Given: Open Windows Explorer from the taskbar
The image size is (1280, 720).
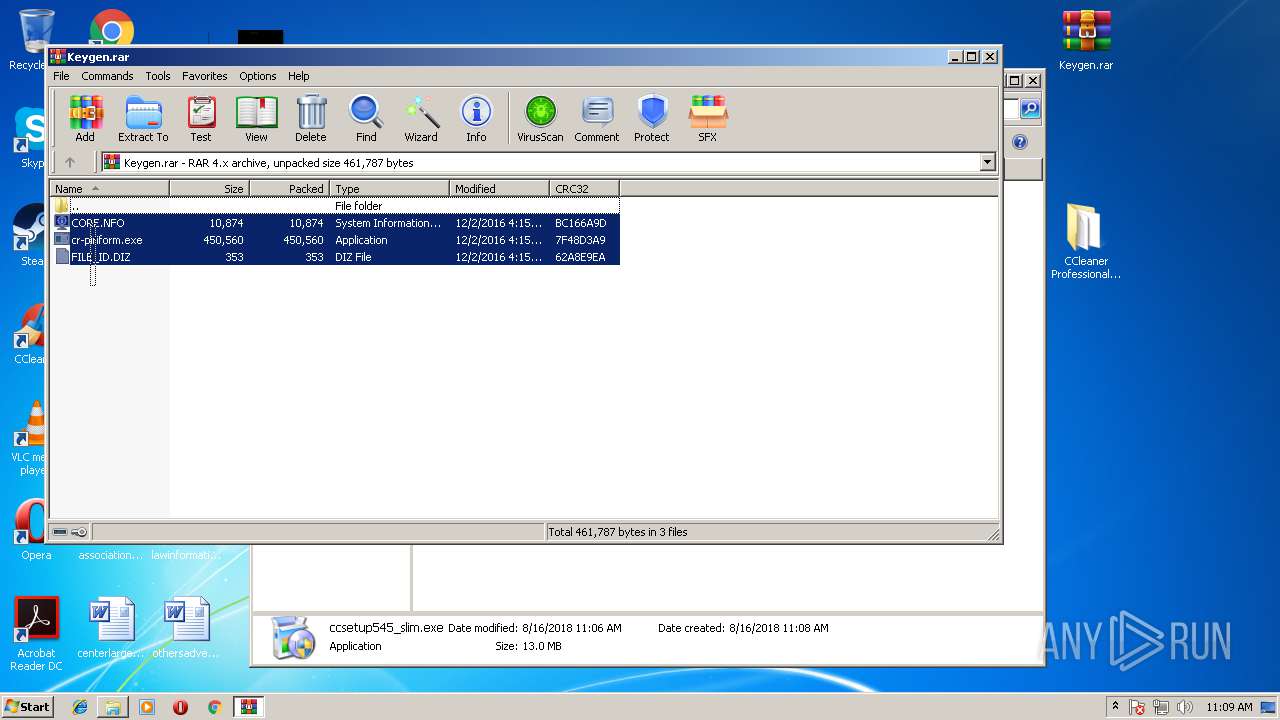Looking at the screenshot, I should pyautogui.click(x=113, y=707).
